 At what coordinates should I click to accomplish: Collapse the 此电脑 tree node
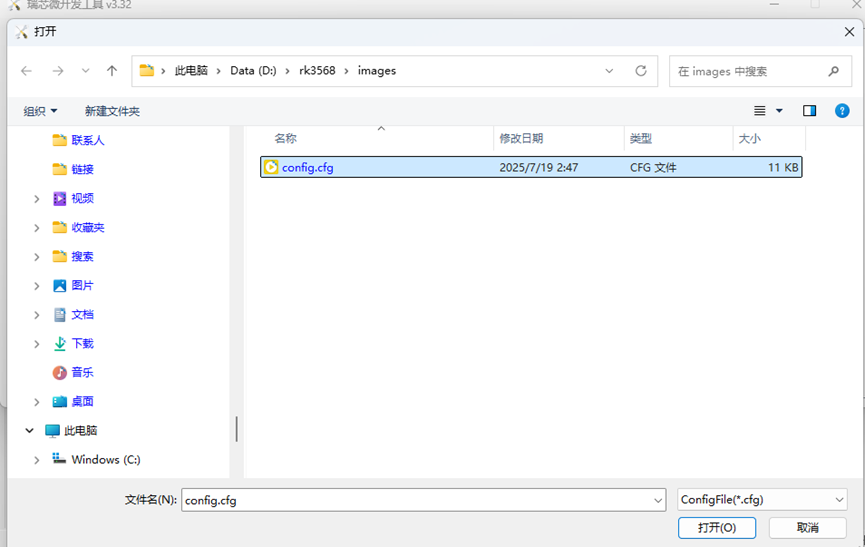(x=29, y=431)
